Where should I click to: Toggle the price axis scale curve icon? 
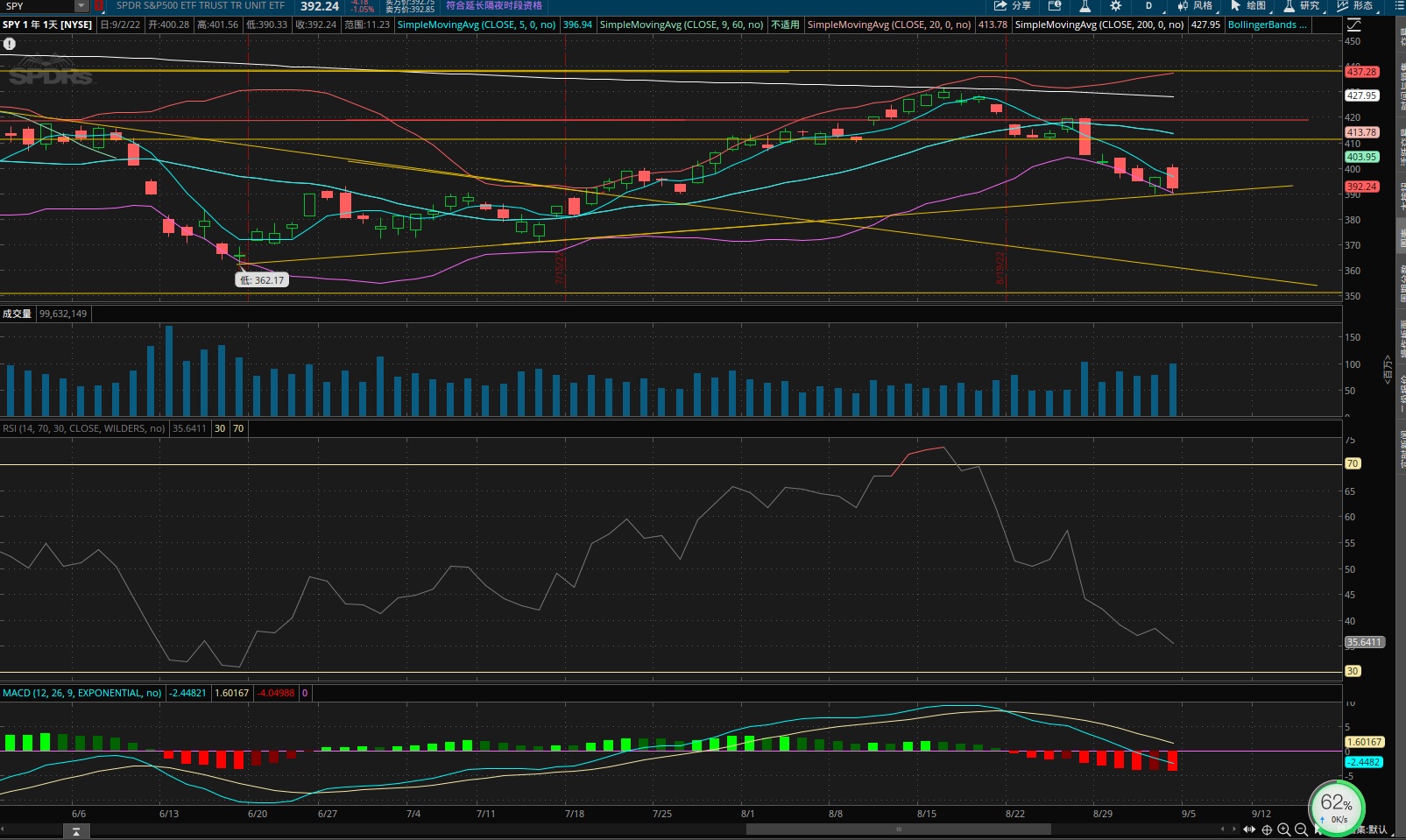1353,25
